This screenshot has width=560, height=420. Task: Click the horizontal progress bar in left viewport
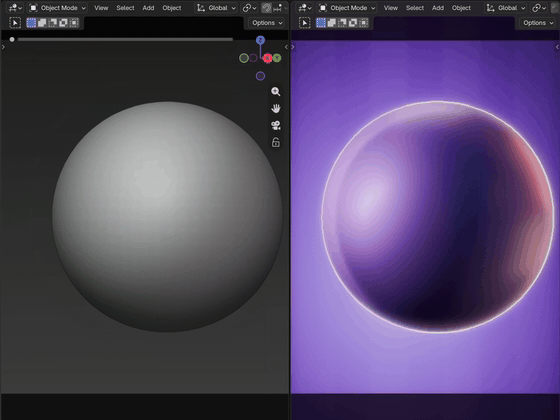click(125, 39)
